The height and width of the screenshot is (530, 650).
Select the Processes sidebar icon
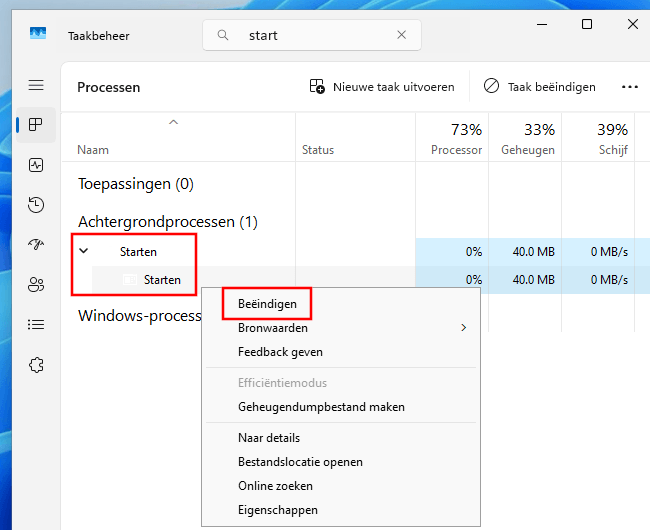pyautogui.click(x=36, y=124)
